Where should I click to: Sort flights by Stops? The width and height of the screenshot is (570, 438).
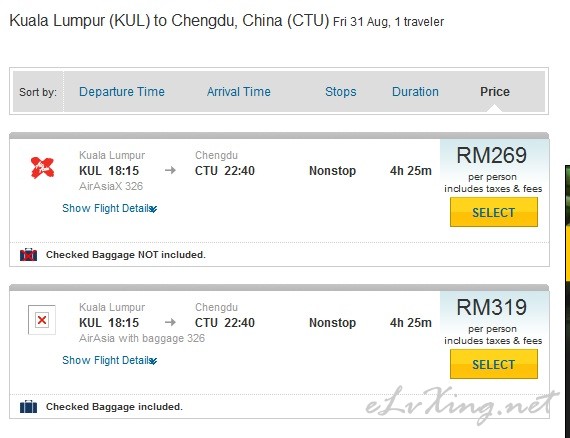pyautogui.click(x=341, y=92)
